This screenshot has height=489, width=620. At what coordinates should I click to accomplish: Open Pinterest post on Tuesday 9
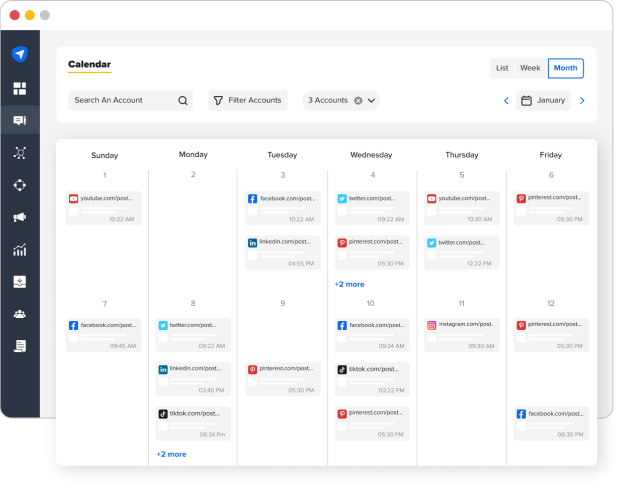pyautogui.click(x=283, y=379)
